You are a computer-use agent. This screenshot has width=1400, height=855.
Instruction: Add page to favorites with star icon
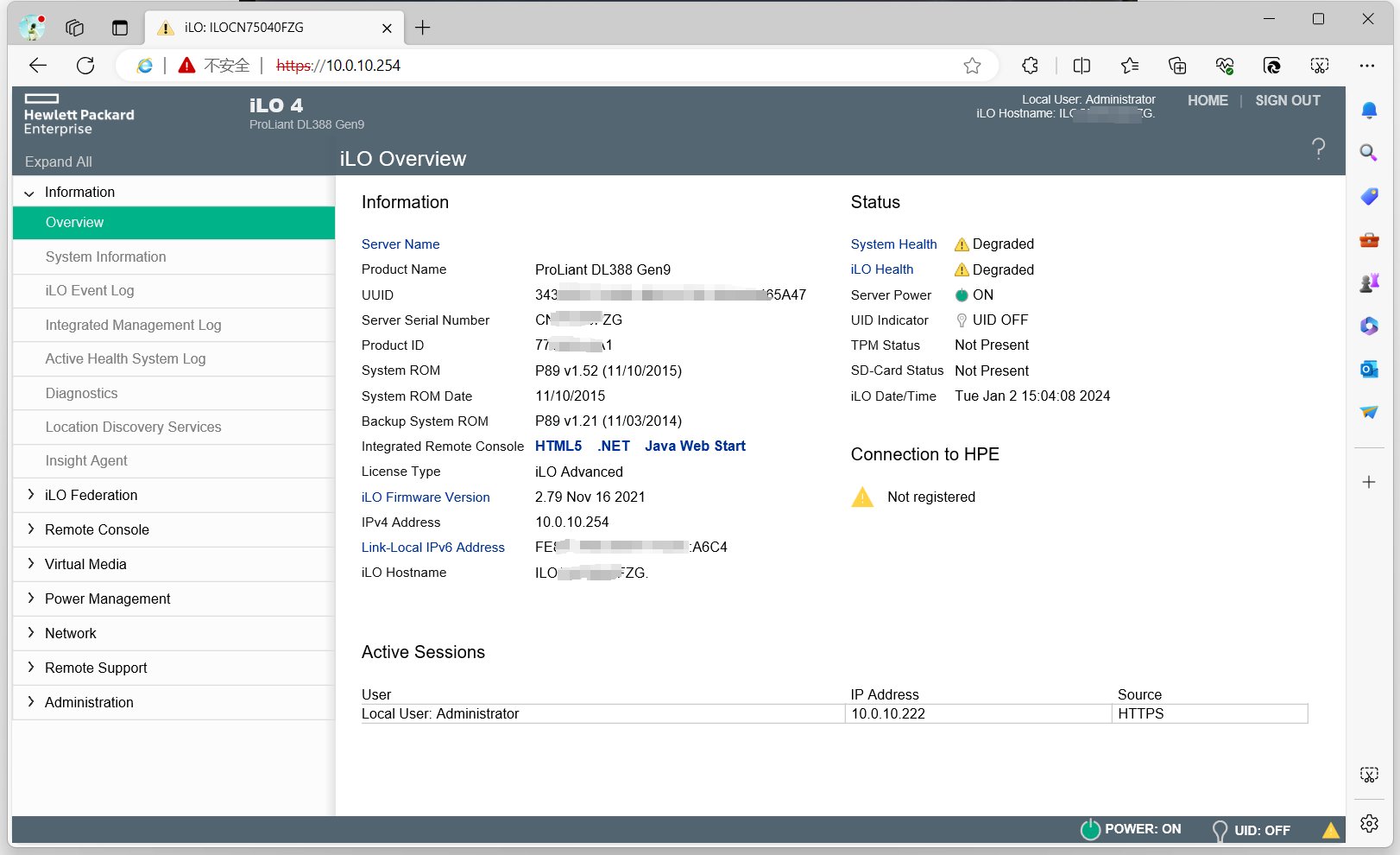[972, 66]
